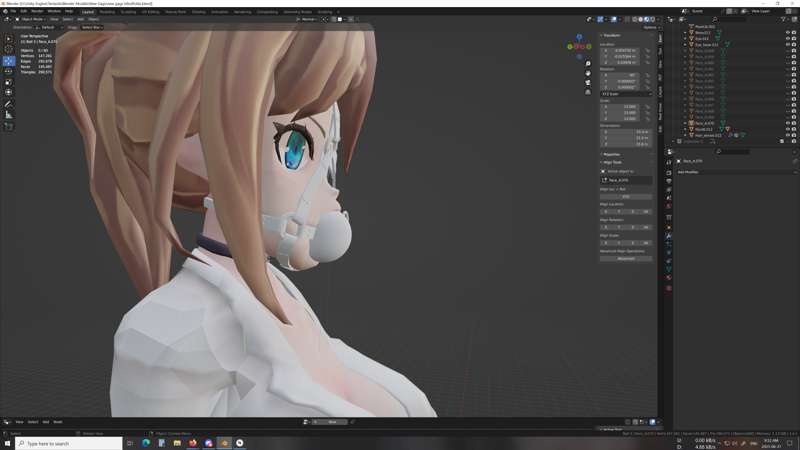Select the highlighted Move tool
This screenshot has height=450, width=800.
(9, 61)
